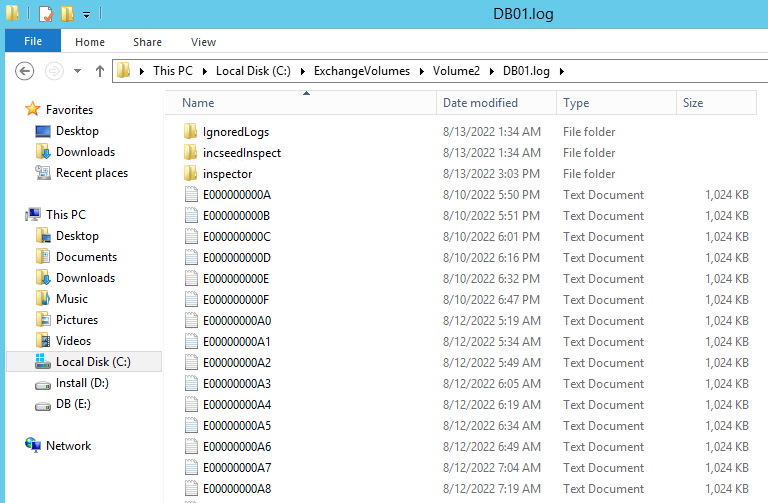Sort by the Type column header
Screen dimensions: 768x503
[x=616, y=103]
